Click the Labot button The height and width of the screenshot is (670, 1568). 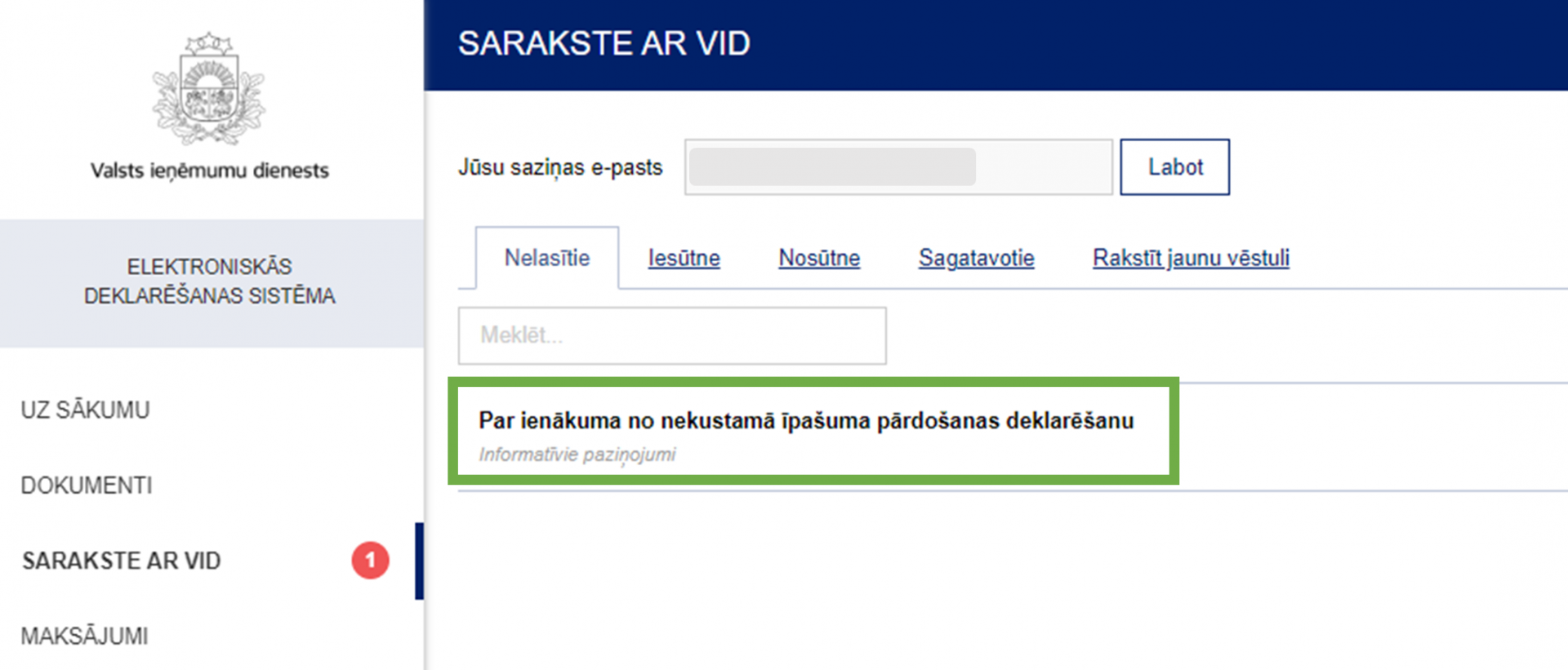pyautogui.click(x=1174, y=166)
